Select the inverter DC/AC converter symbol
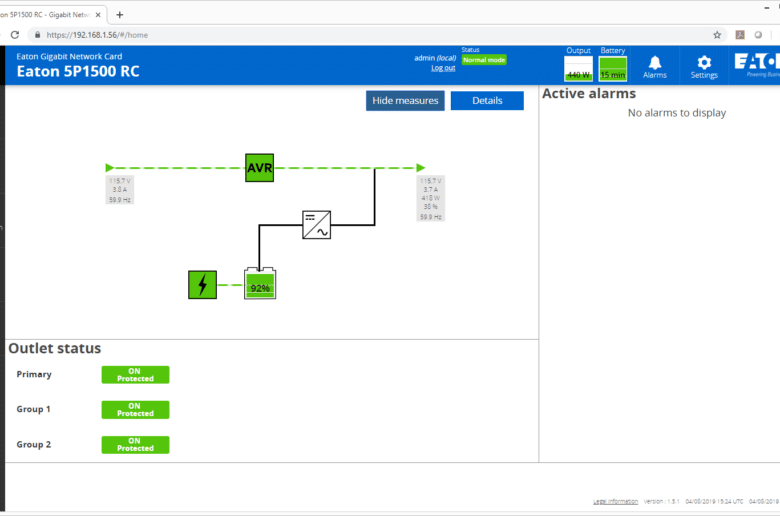 316,225
